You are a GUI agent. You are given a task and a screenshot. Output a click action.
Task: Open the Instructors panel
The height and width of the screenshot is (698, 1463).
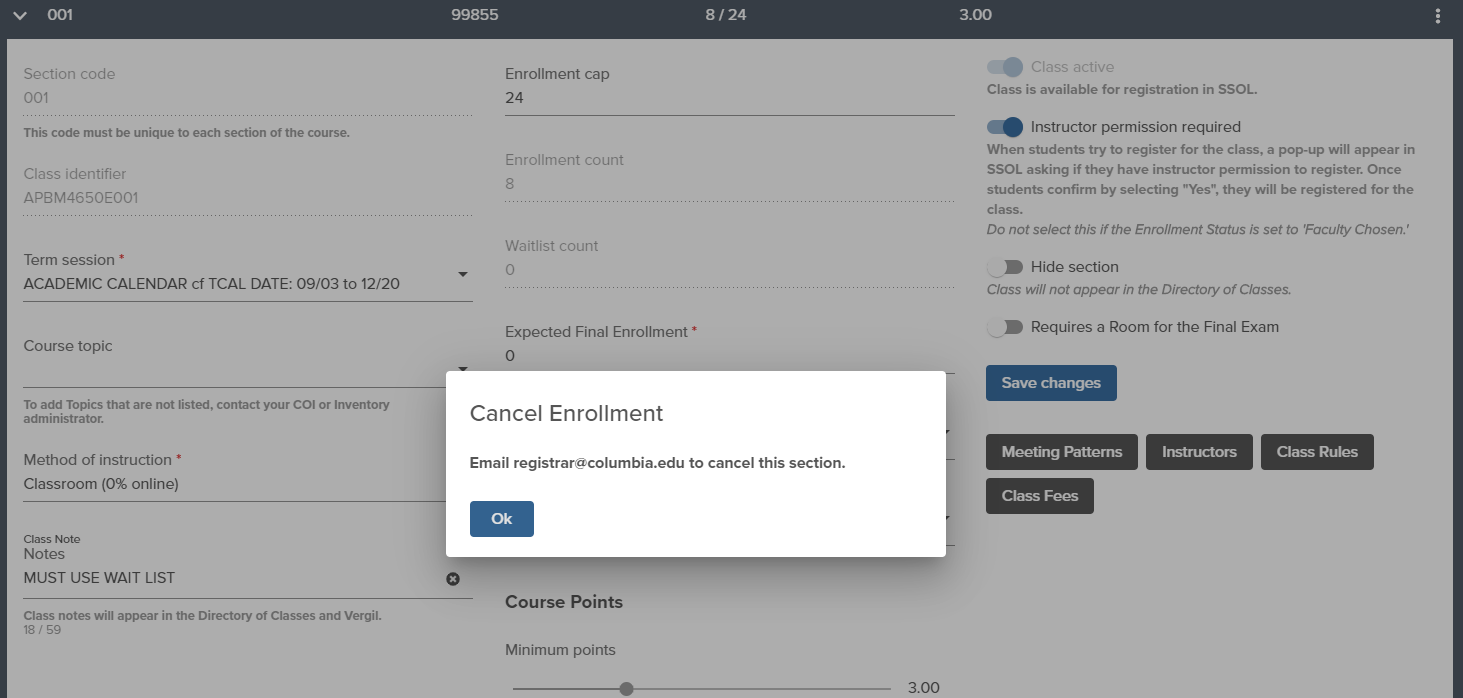(x=1199, y=452)
